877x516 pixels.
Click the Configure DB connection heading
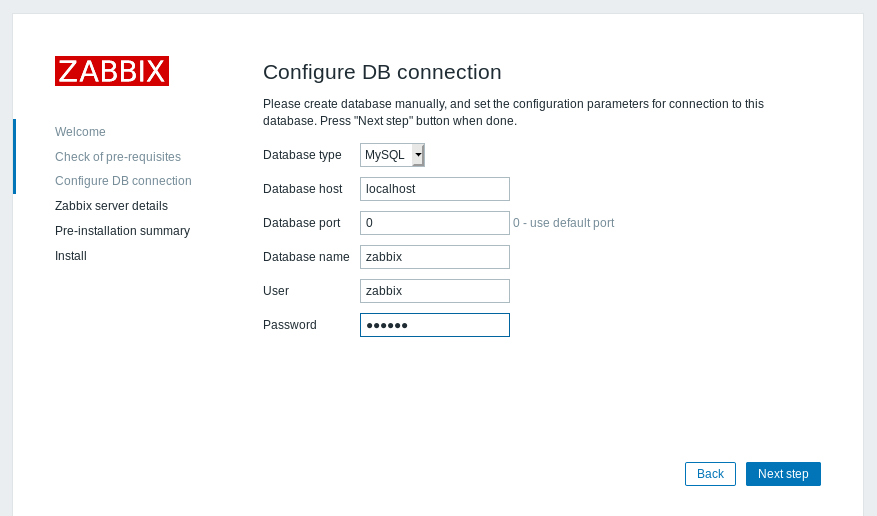tap(382, 72)
